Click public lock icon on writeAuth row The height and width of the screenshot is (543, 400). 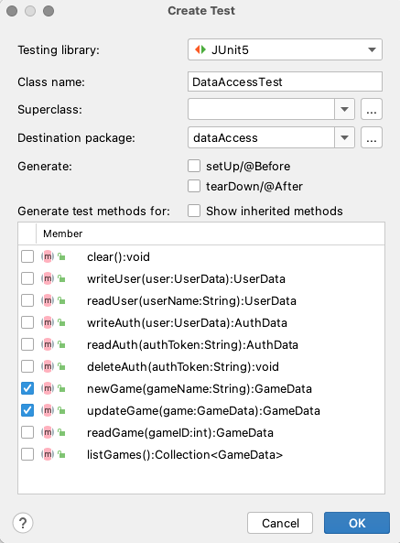click(x=62, y=323)
